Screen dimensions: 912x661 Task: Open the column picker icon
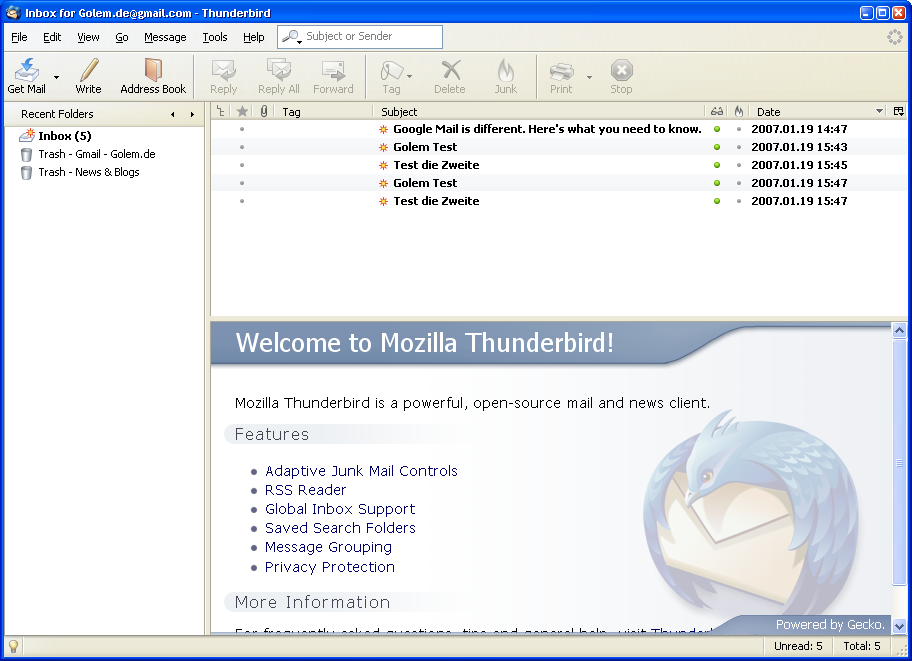click(899, 111)
